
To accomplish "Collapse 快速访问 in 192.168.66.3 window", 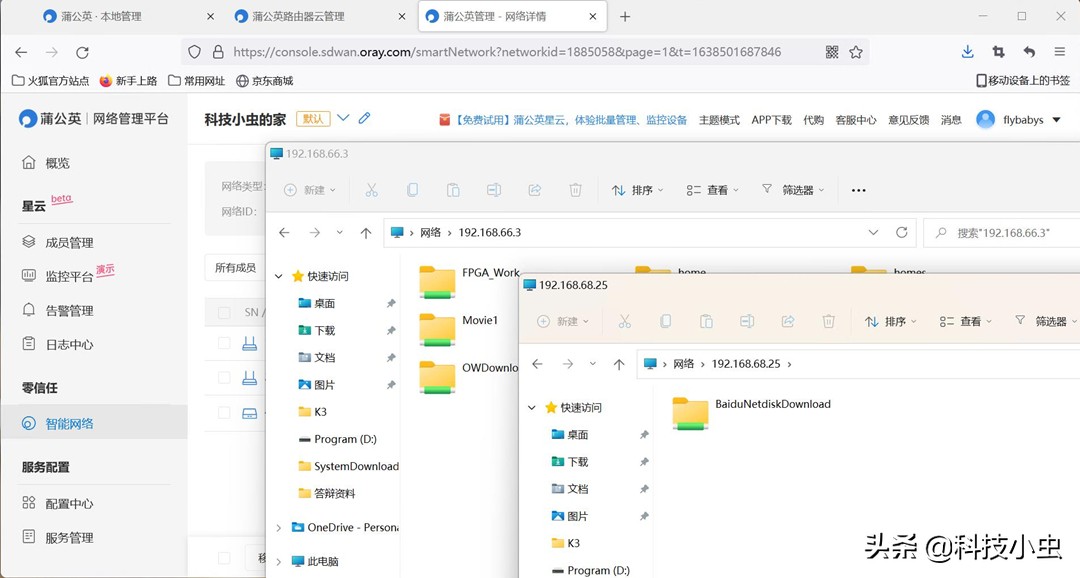I will tap(279, 276).
